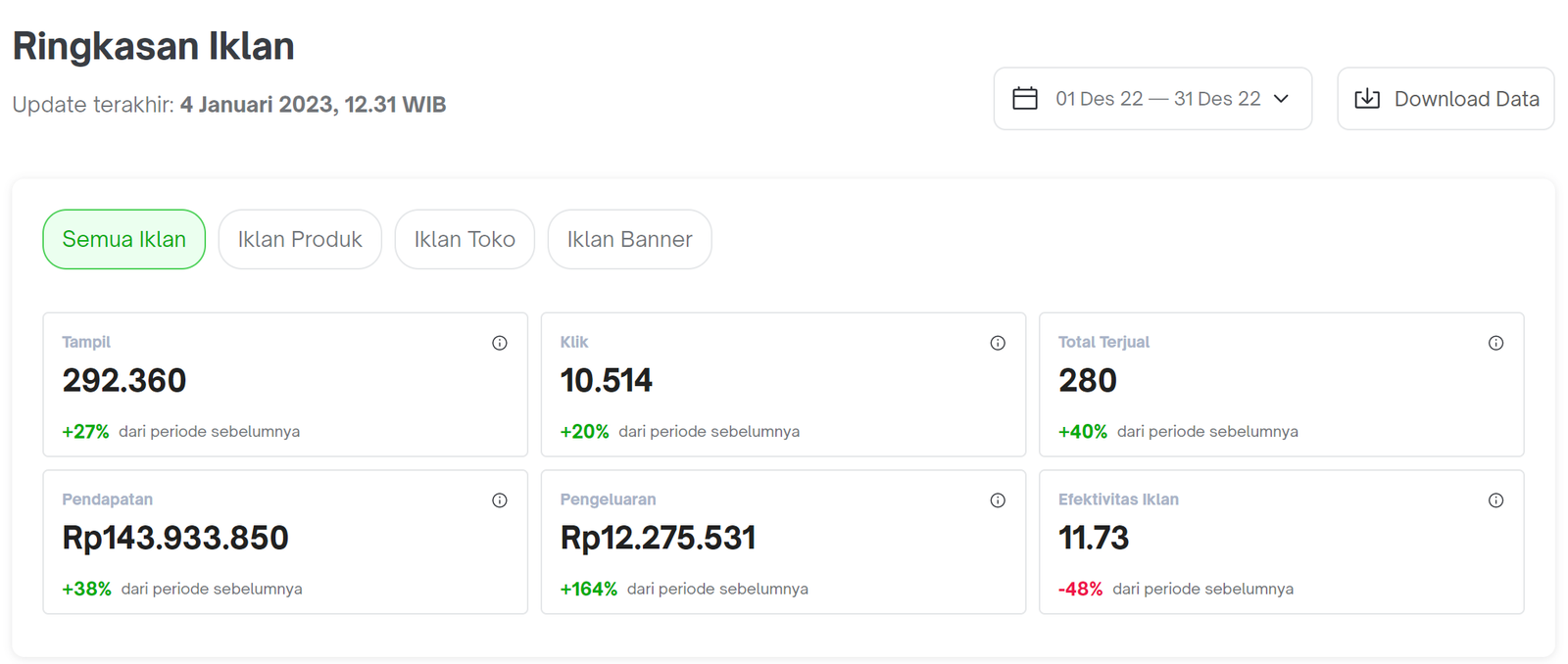Show info for Pengeluaran metric
The height and width of the screenshot is (664, 1568).
(998, 500)
